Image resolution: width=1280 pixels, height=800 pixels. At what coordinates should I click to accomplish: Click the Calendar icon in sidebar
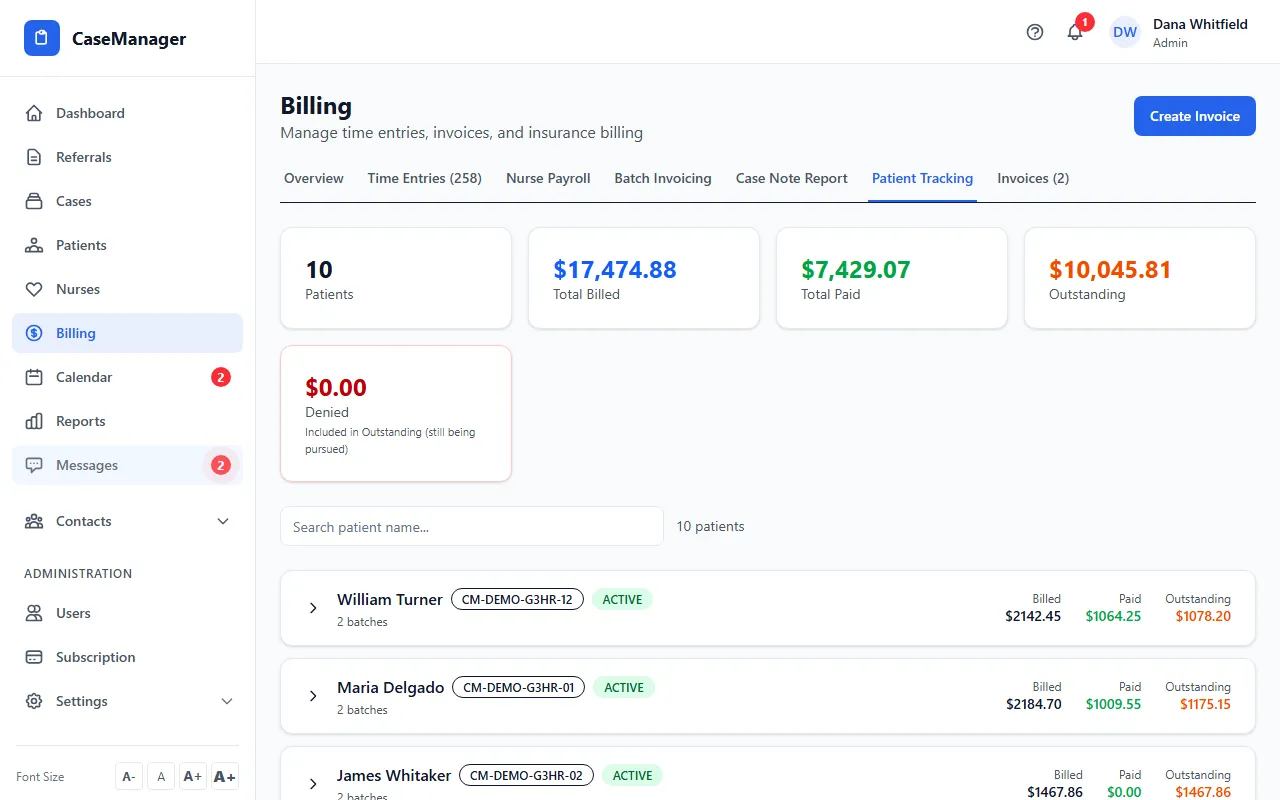34,377
